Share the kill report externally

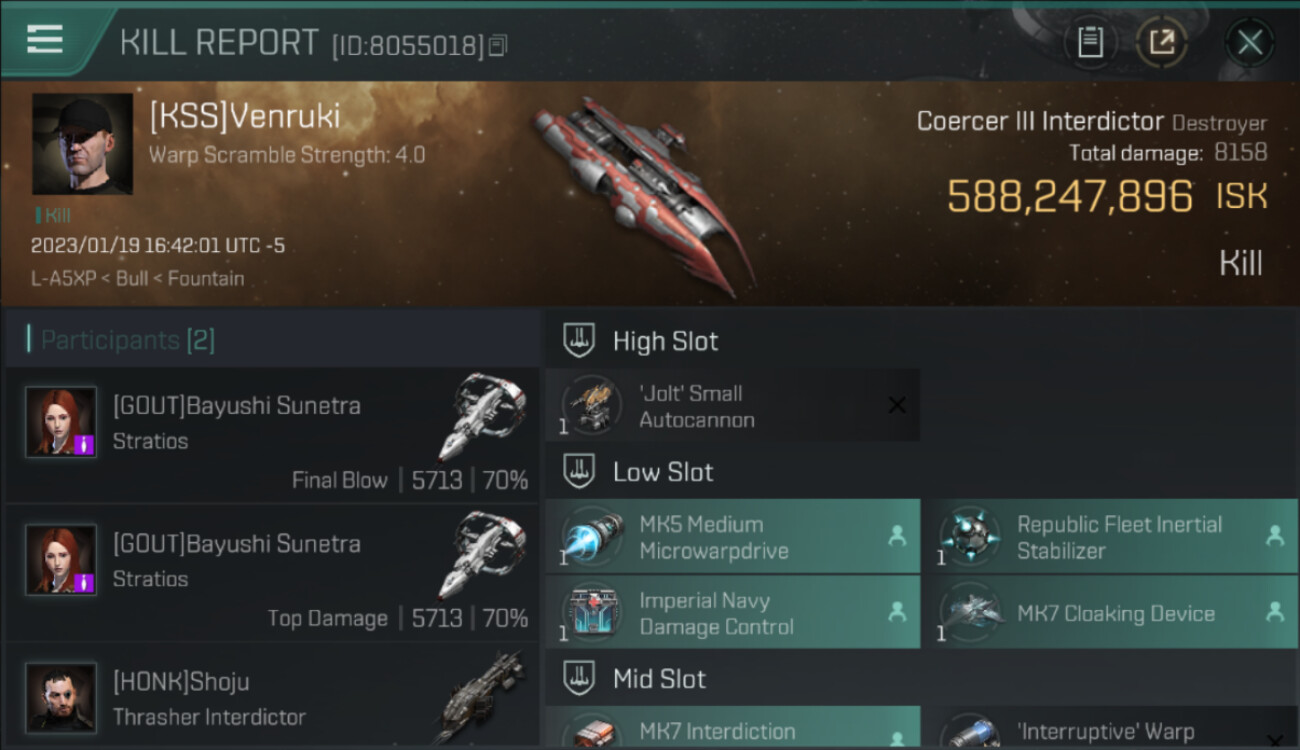tap(1162, 42)
